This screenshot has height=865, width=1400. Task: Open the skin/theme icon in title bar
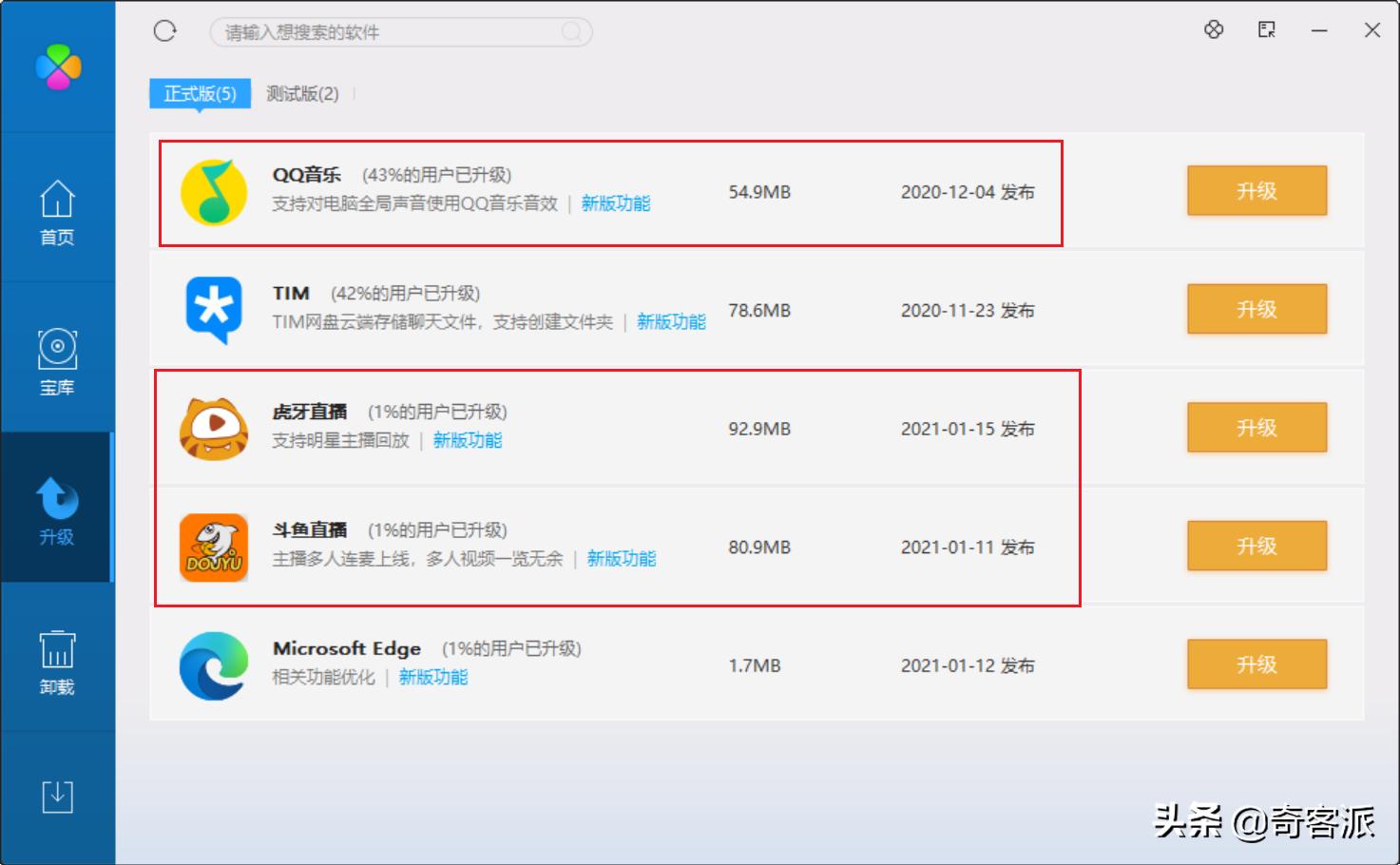coord(1214,30)
